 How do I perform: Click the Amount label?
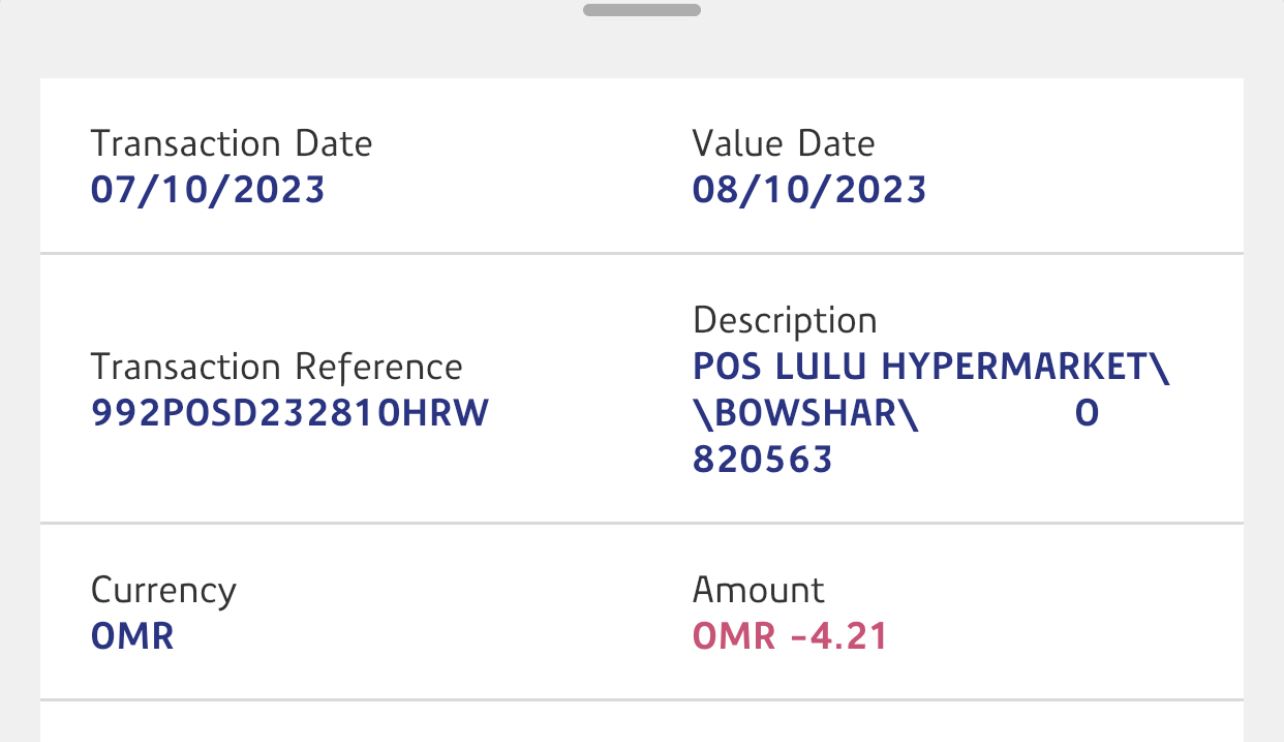(758, 590)
